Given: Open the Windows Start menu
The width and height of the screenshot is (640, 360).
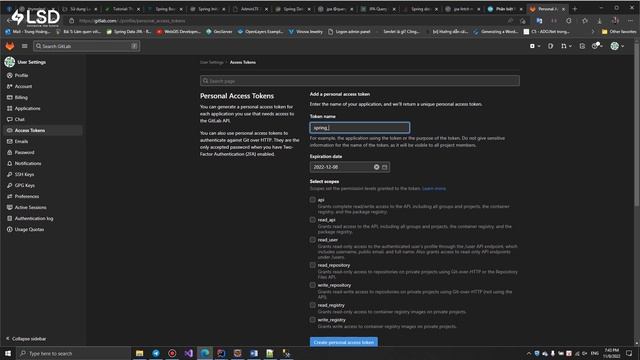Looking at the screenshot, I should coord(8,353).
